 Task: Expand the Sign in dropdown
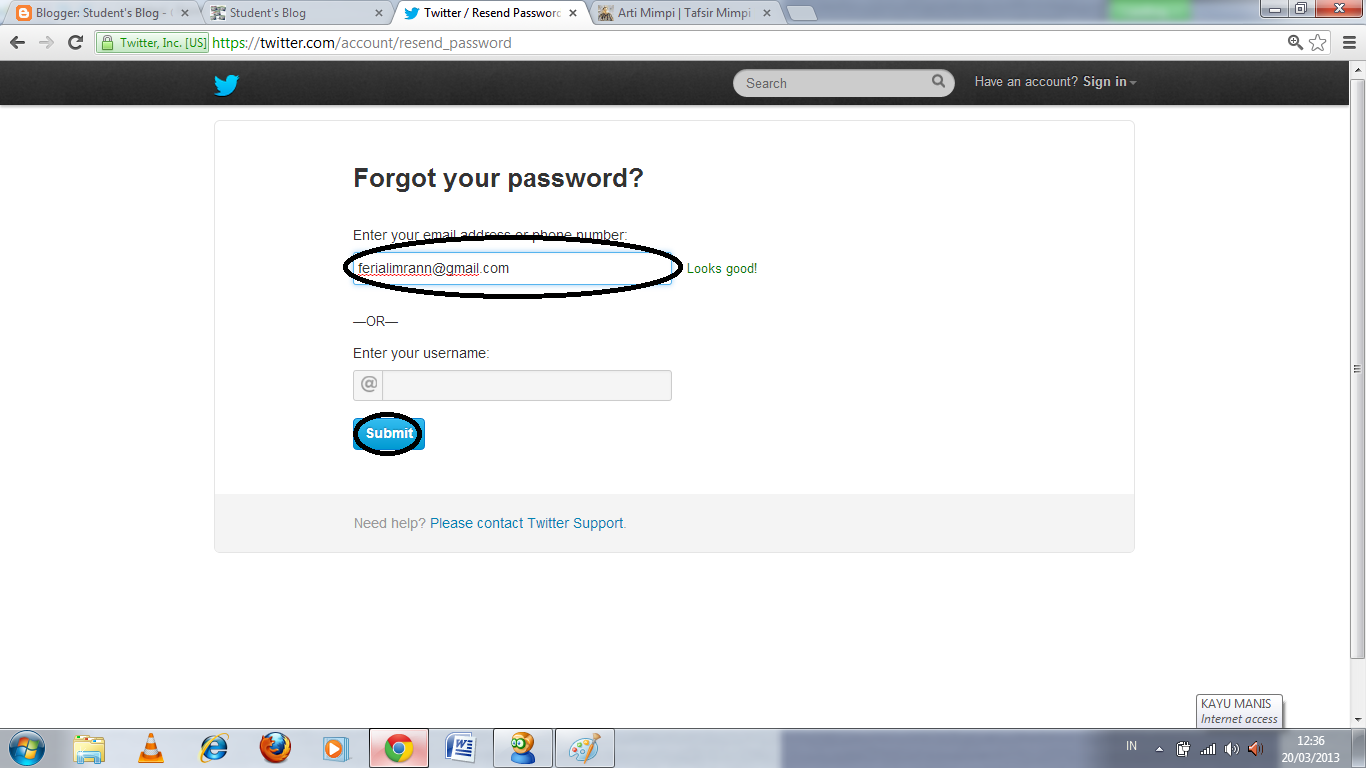click(x=1109, y=82)
